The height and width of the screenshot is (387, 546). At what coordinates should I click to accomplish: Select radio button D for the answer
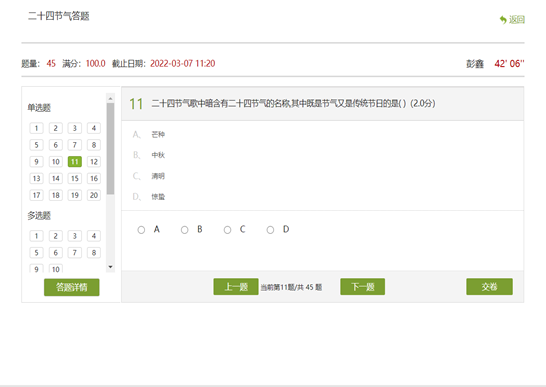tap(270, 230)
